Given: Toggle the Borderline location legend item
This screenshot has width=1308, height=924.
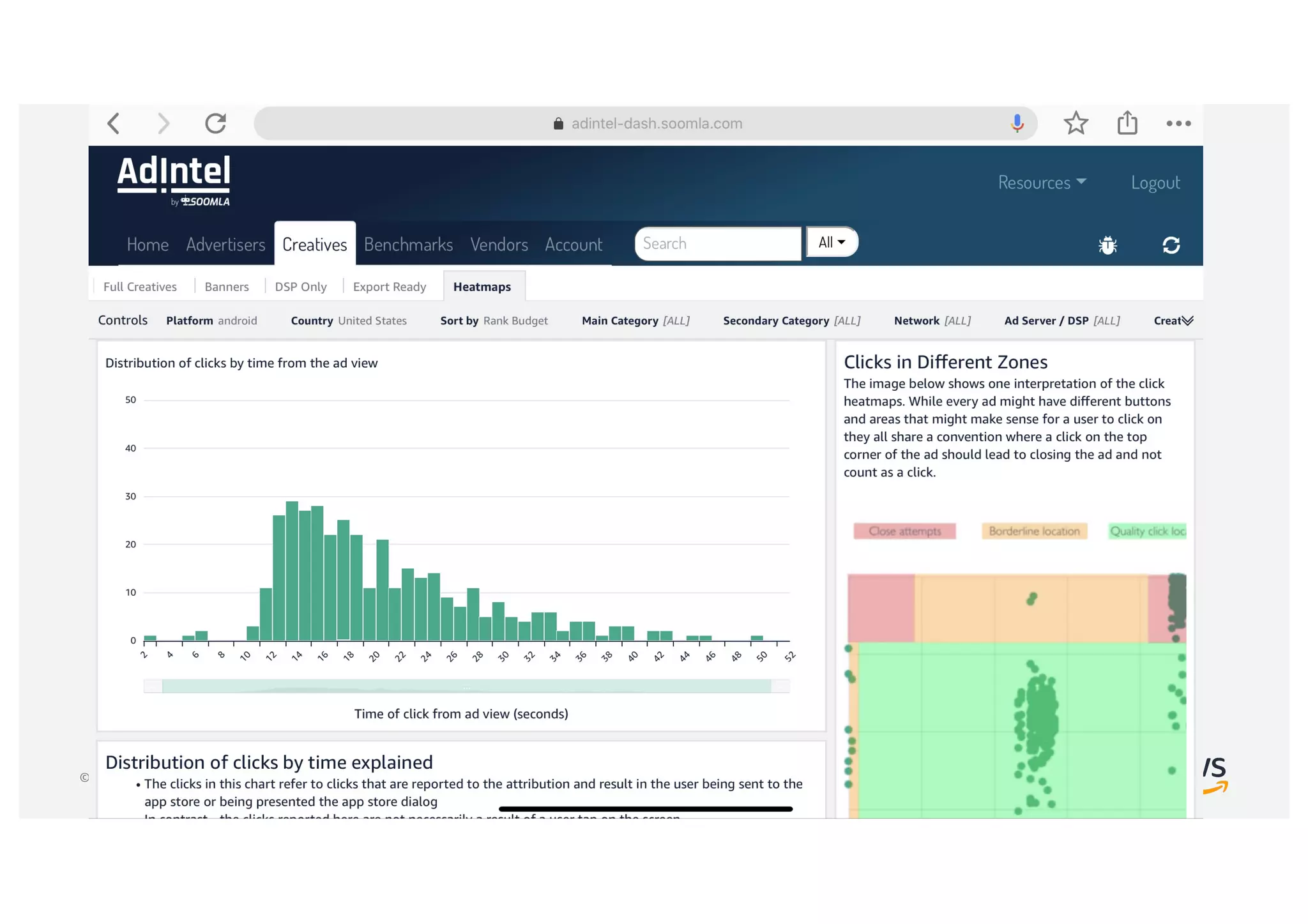Looking at the screenshot, I should [x=1034, y=531].
